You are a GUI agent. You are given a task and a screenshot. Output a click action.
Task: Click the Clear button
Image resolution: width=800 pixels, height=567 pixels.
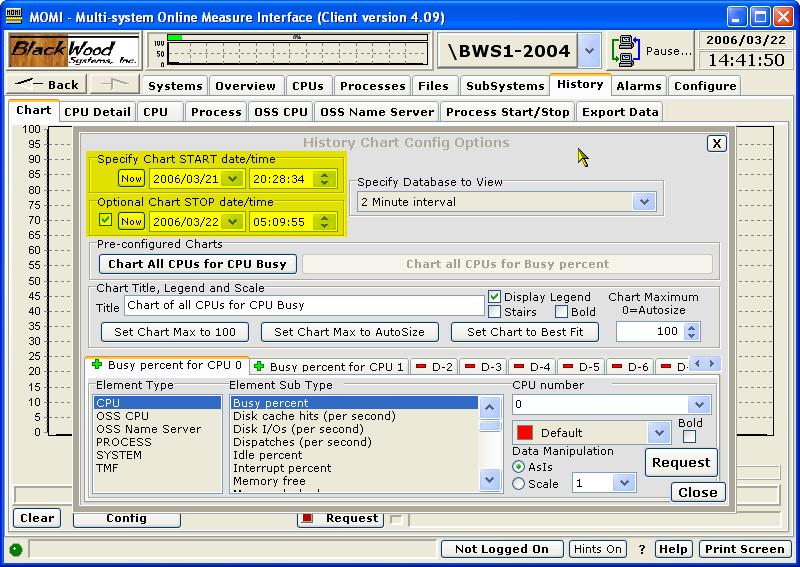coord(37,517)
